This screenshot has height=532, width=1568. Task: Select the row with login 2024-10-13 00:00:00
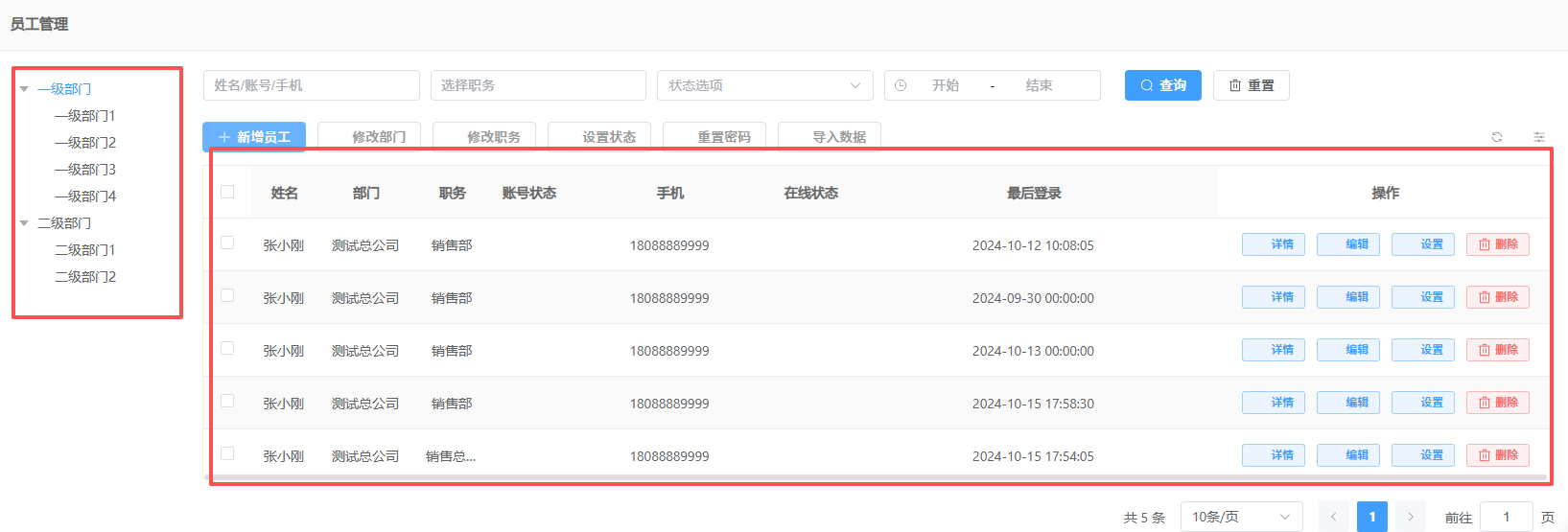click(227, 349)
